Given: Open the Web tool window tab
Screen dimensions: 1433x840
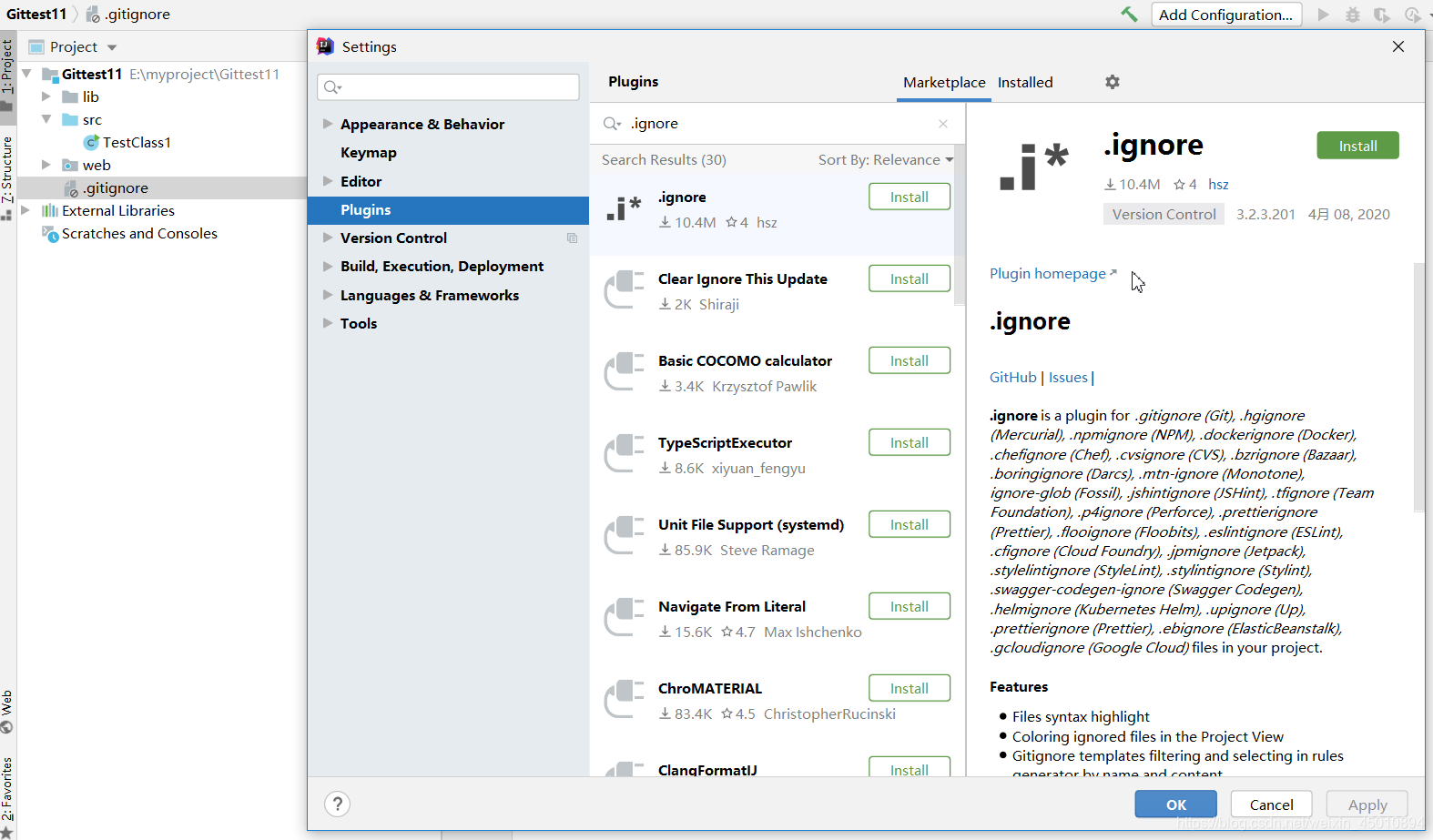Looking at the screenshot, I should pyautogui.click(x=7, y=710).
